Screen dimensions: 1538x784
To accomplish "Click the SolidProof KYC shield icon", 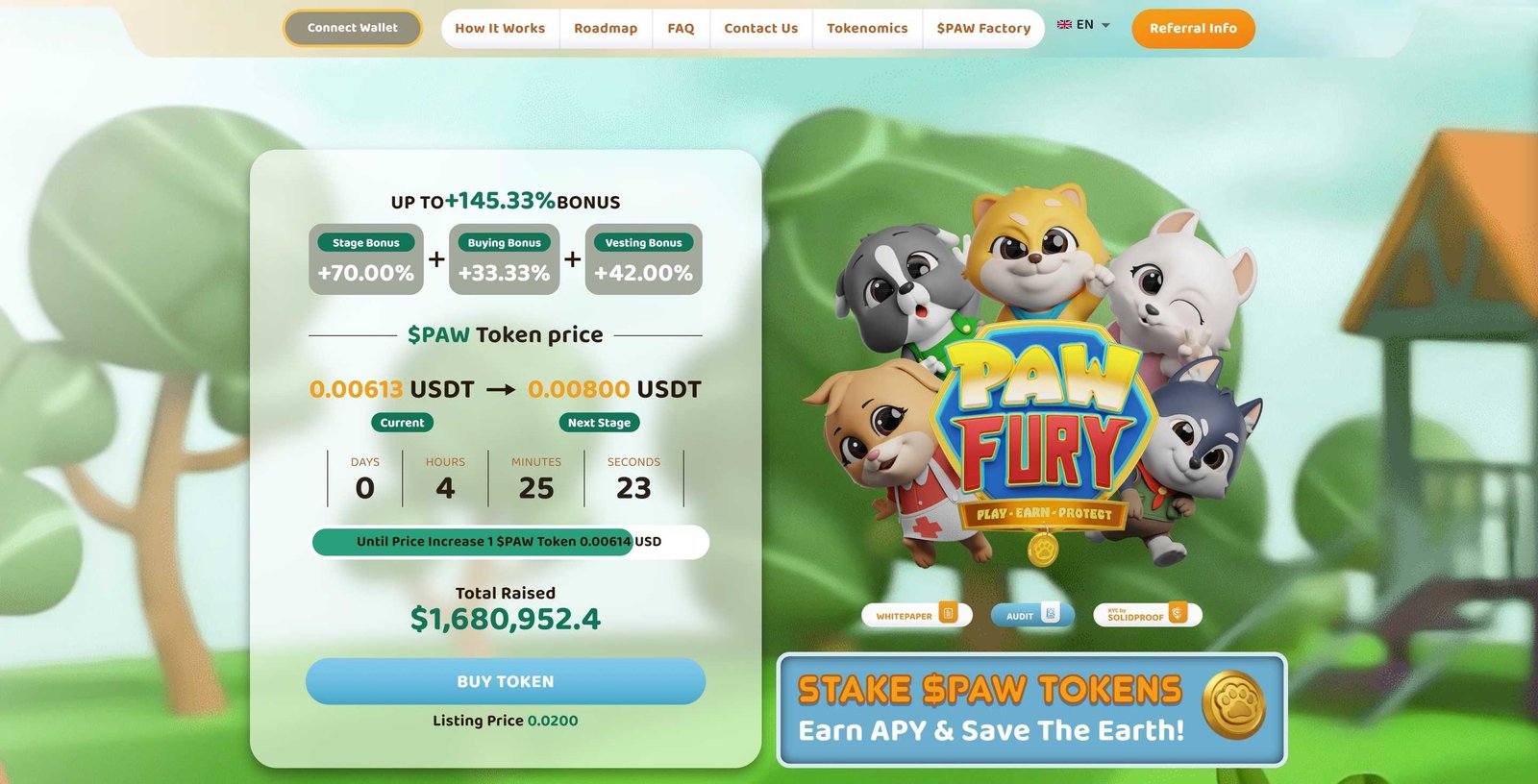I will point(1178,613).
